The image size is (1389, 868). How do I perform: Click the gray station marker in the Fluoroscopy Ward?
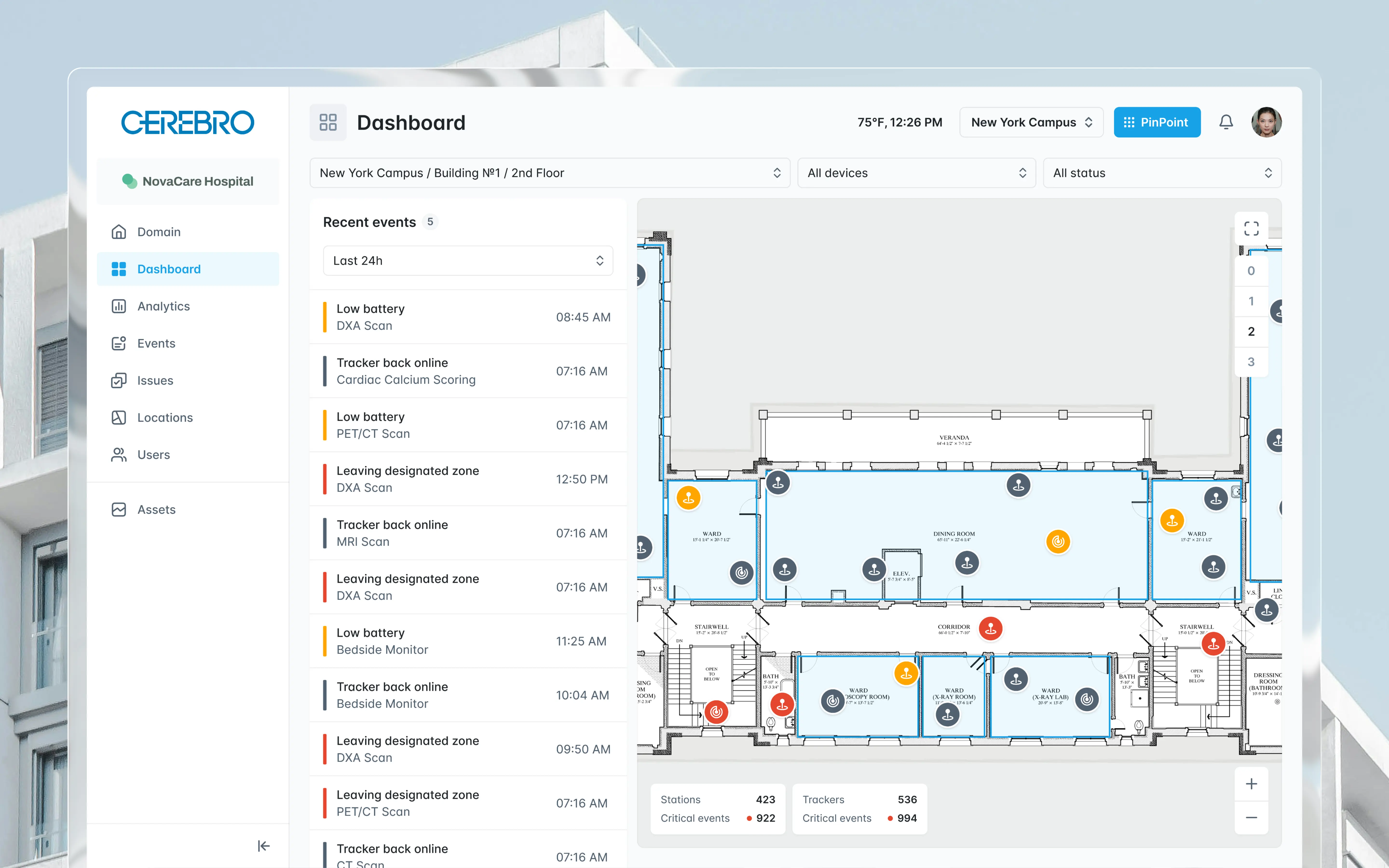[833, 701]
